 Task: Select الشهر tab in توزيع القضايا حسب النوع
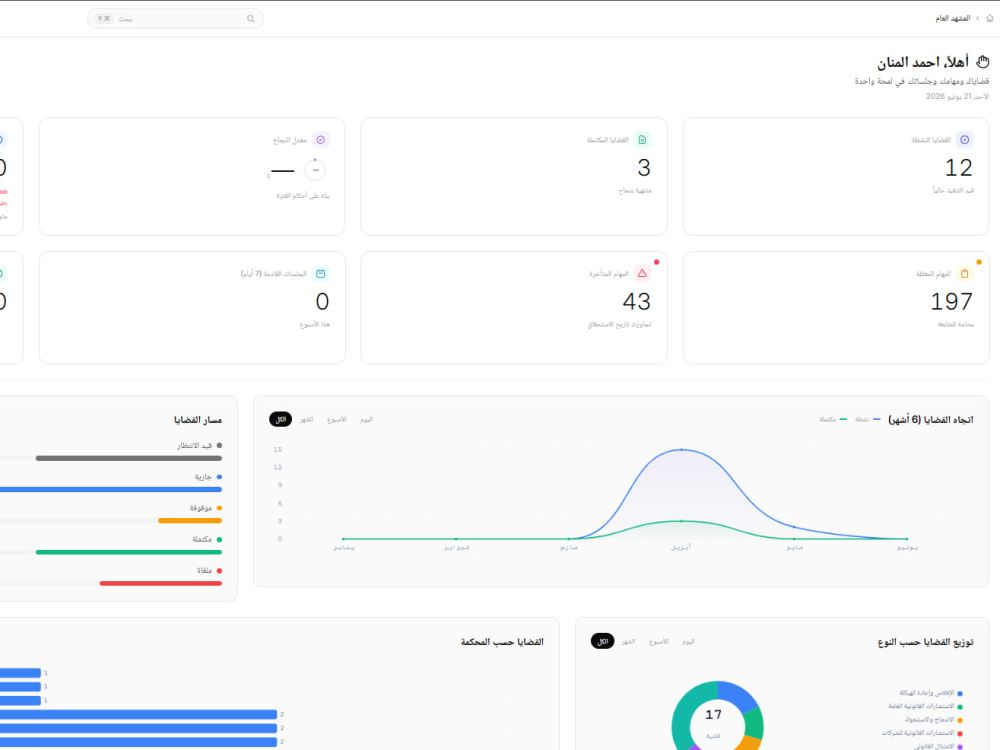pos(629,641)
